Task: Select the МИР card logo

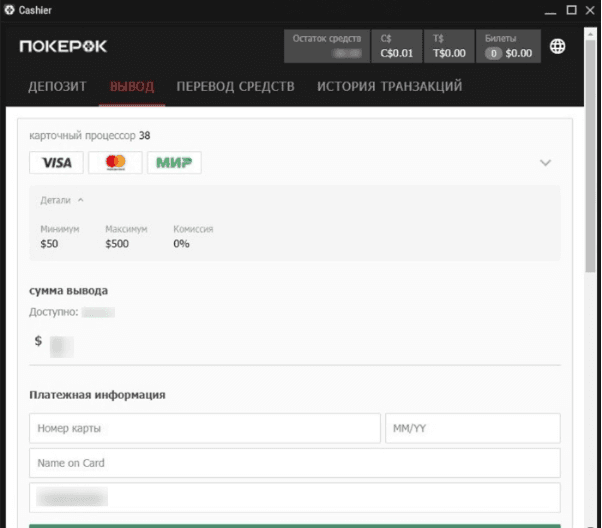Action: click(174, 163)
